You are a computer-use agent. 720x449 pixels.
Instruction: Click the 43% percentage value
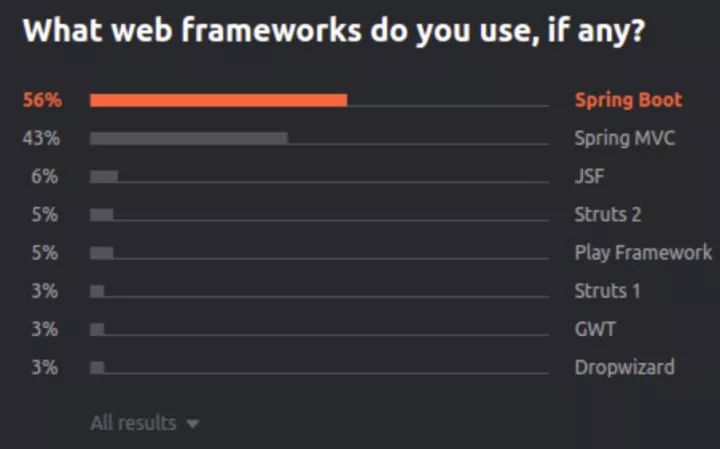pos(41,138)
